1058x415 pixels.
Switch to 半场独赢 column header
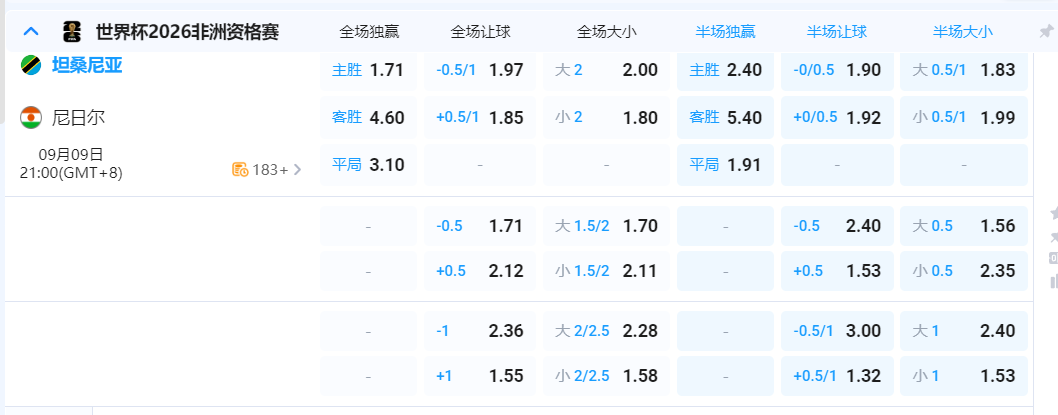(725, 31)
